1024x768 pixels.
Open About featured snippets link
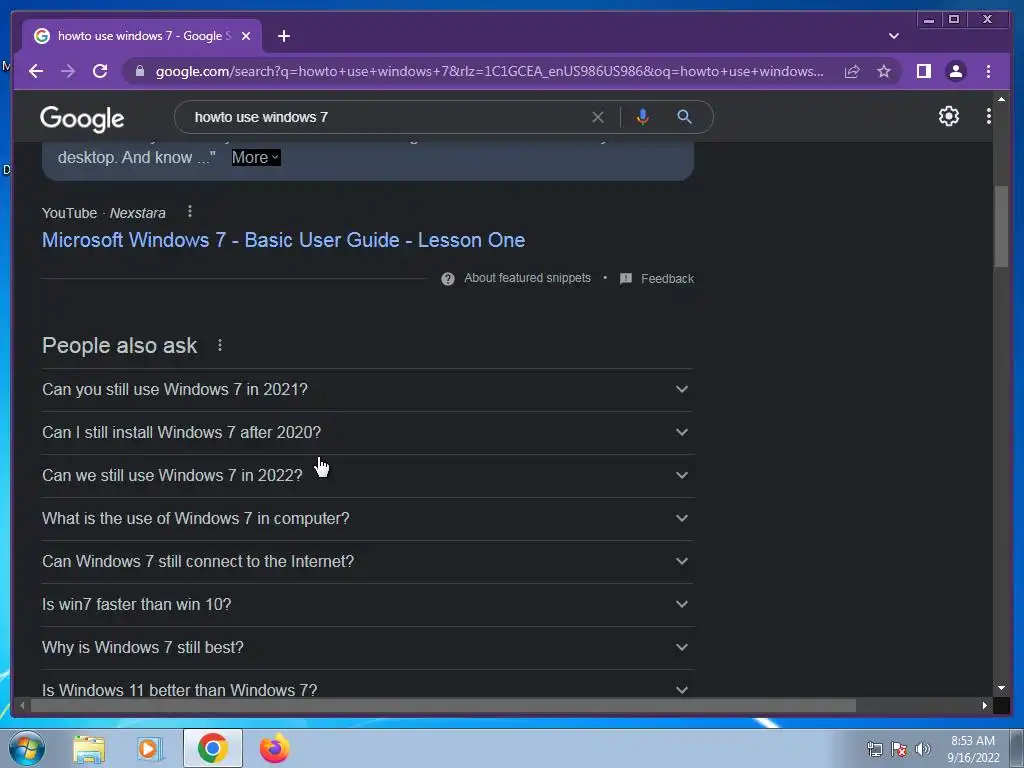tap(527, 278)
